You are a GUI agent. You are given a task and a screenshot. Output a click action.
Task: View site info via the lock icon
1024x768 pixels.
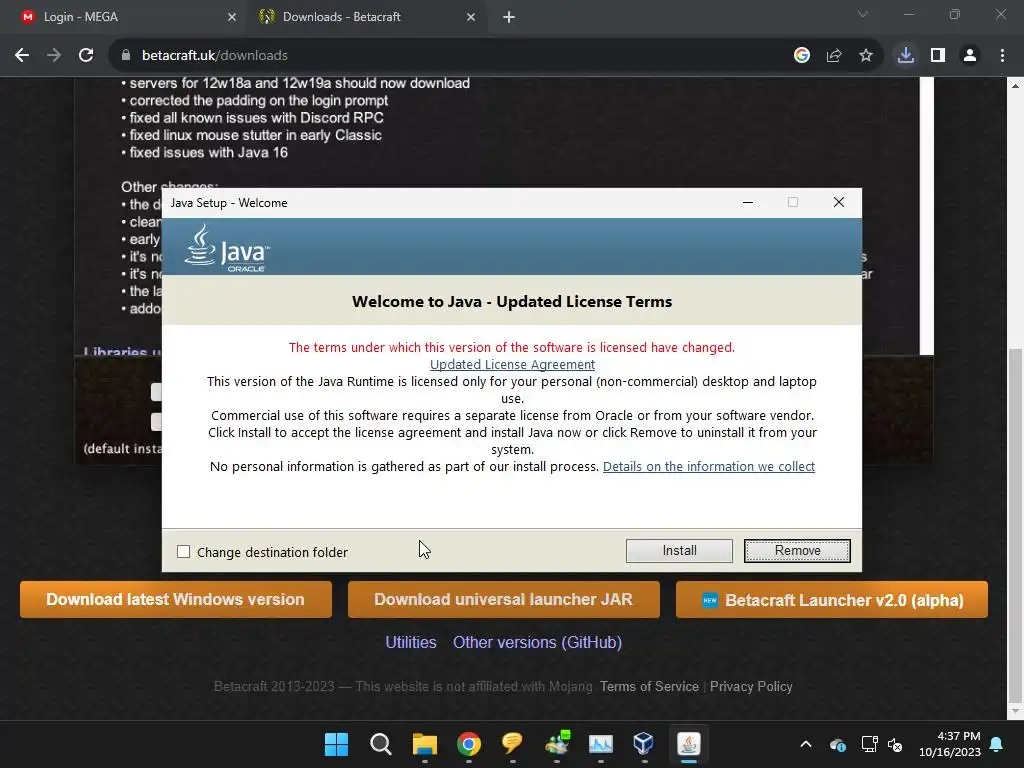125,56
